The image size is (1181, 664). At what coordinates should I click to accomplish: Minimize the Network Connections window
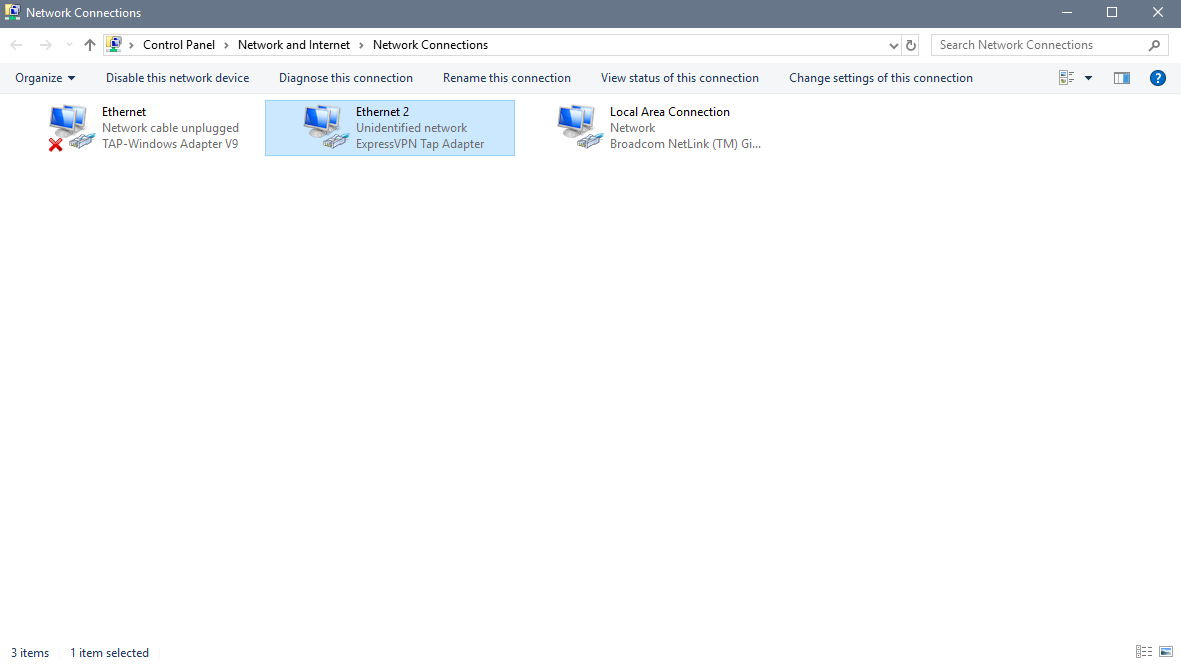click(1067, 13)
